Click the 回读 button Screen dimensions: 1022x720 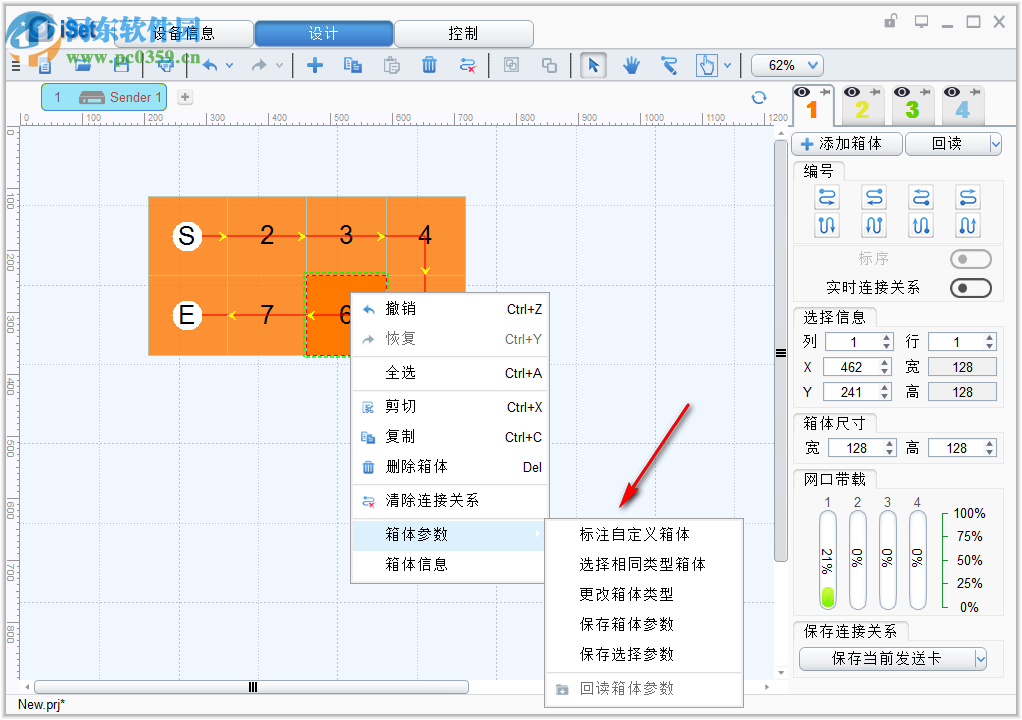click(948, 143)
